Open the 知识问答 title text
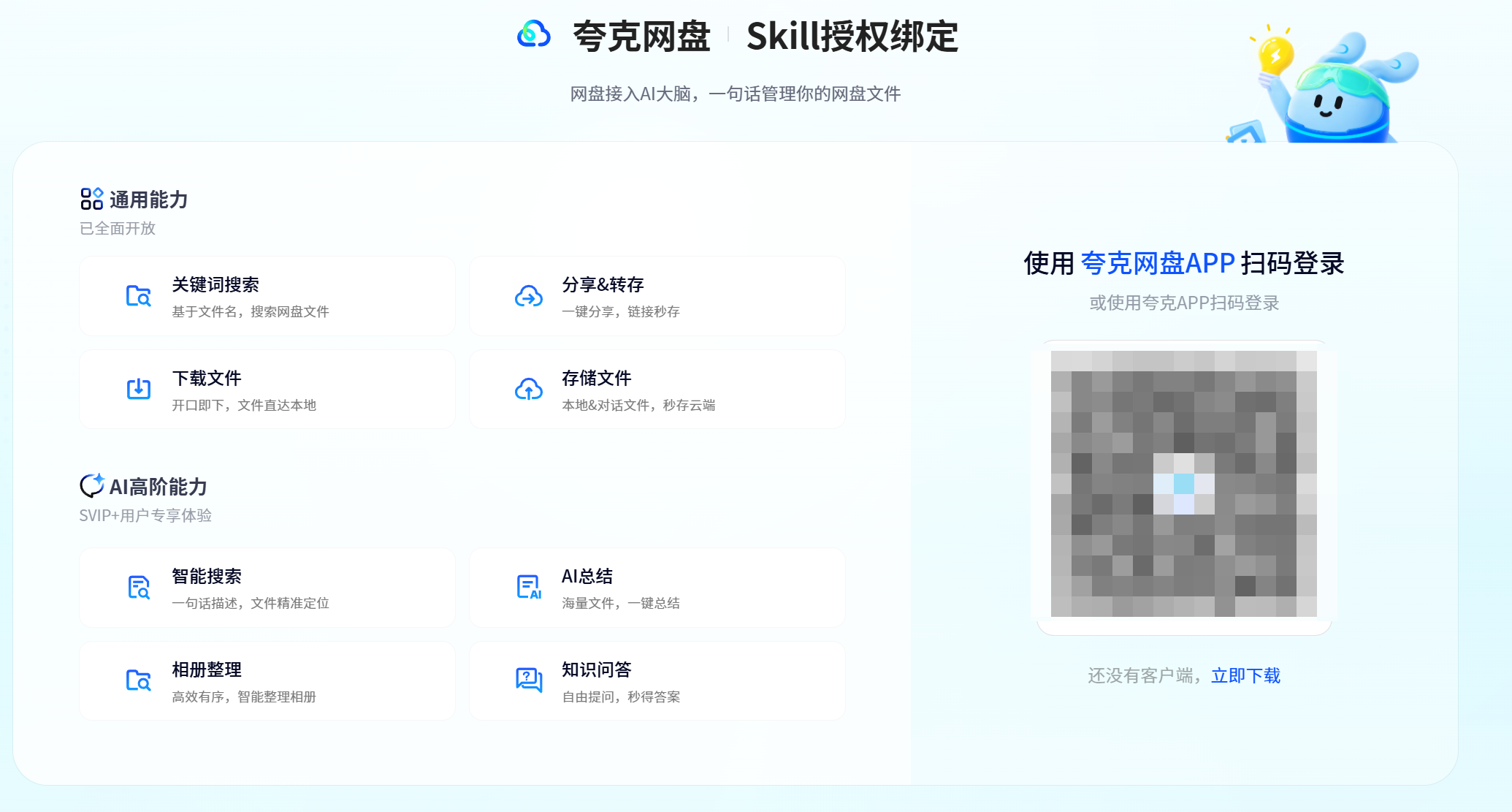The height and width of the screenshot is (812, 1512). (x=597, y=669)
